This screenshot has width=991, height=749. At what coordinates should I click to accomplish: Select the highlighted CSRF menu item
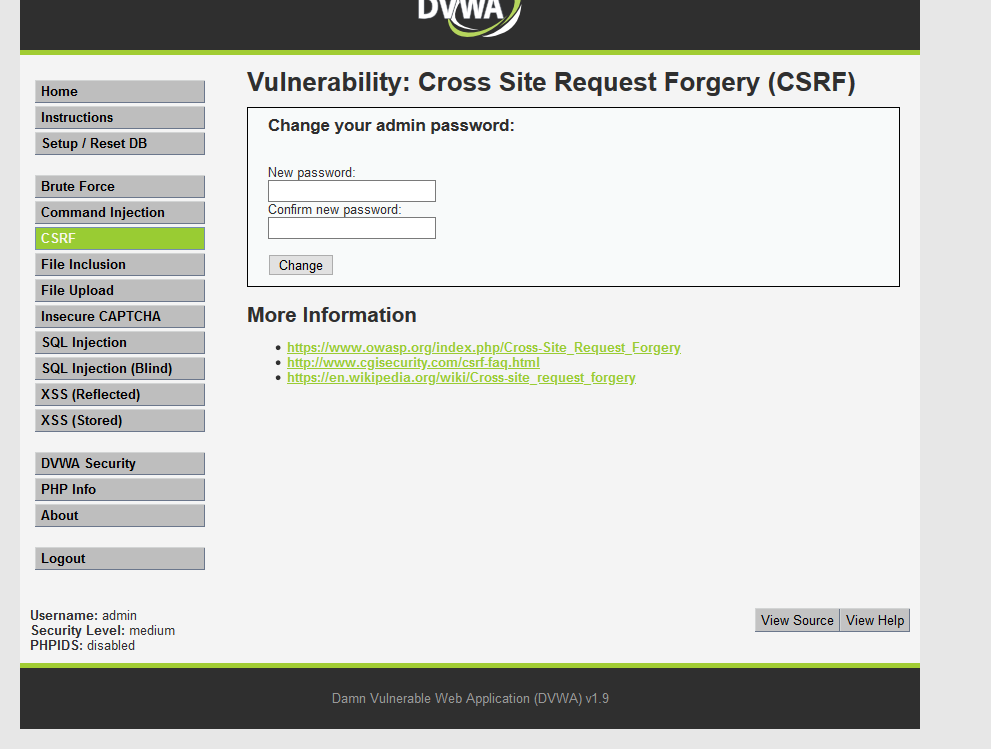pyautogui.click(x=120, y=238)
